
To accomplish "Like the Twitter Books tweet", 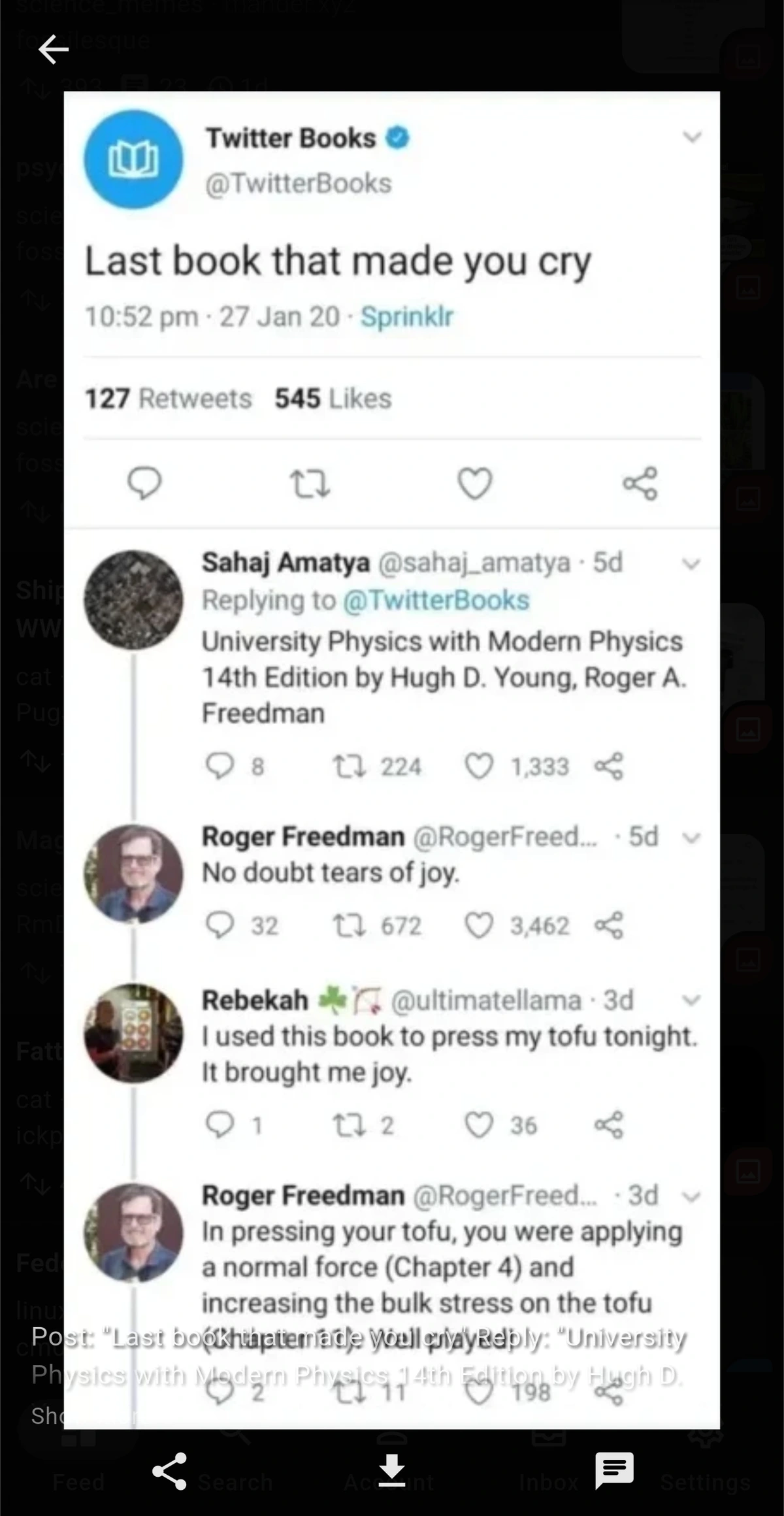I will pos(475,484).
